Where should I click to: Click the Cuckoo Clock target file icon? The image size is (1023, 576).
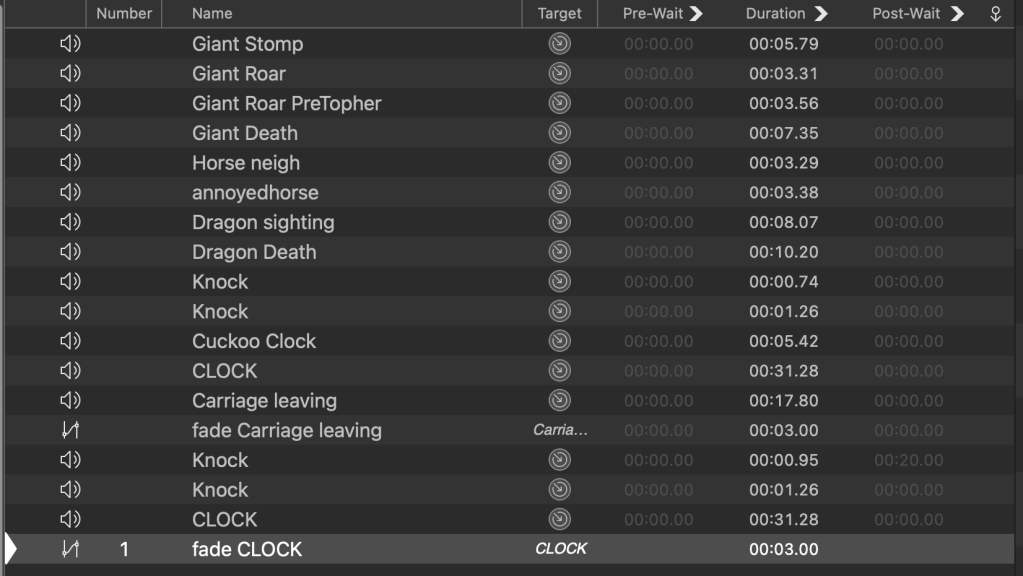click(559, 341)
